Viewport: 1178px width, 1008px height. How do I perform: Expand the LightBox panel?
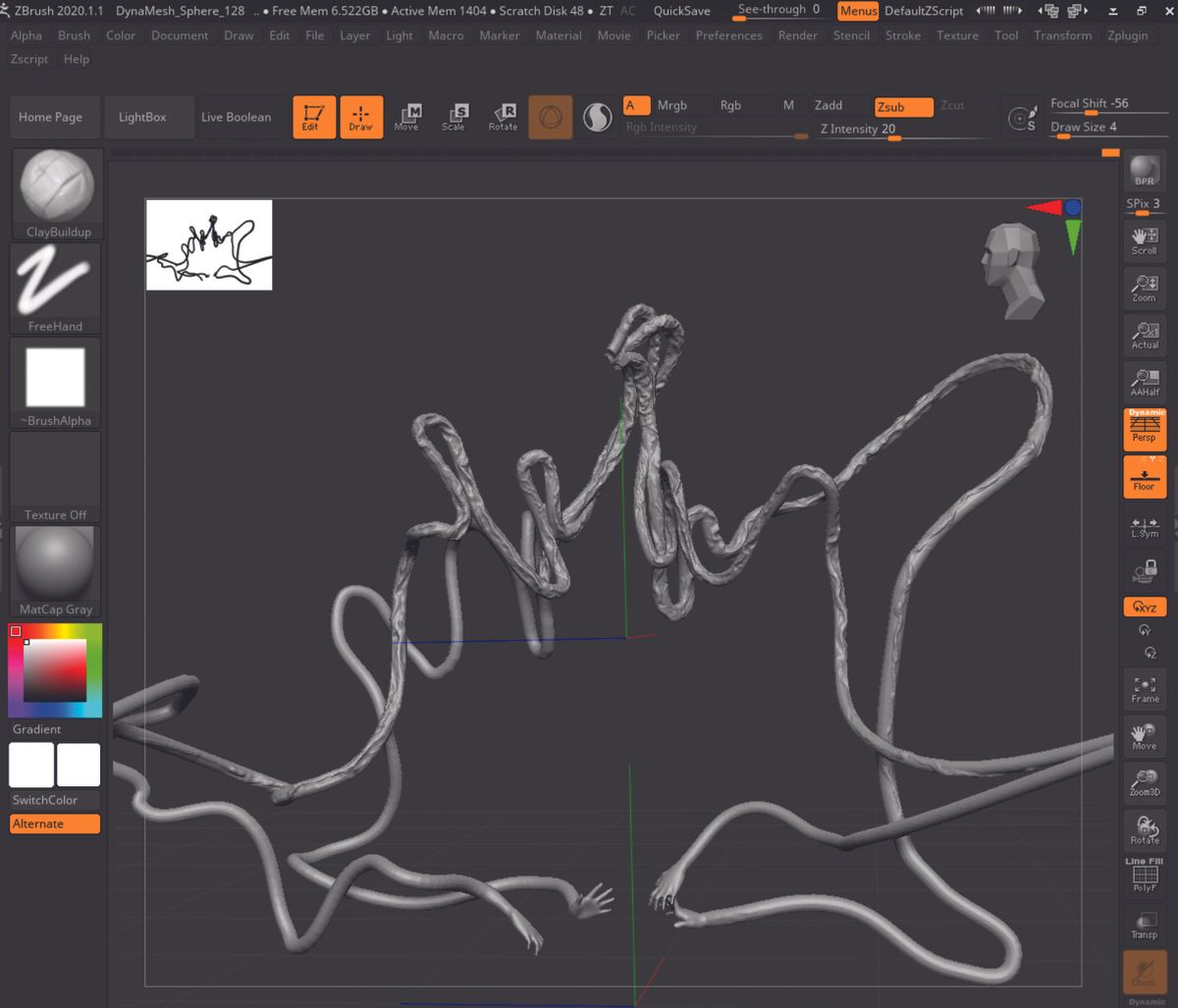point(148,116)
